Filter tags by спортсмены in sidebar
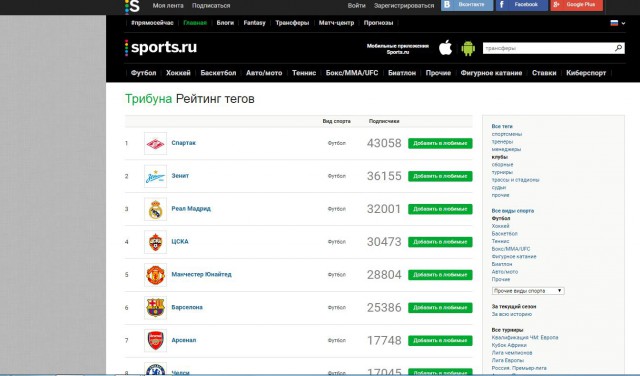The width and height of the screenshot is (640, 376). pyautogui.click(x=507, y=134)
